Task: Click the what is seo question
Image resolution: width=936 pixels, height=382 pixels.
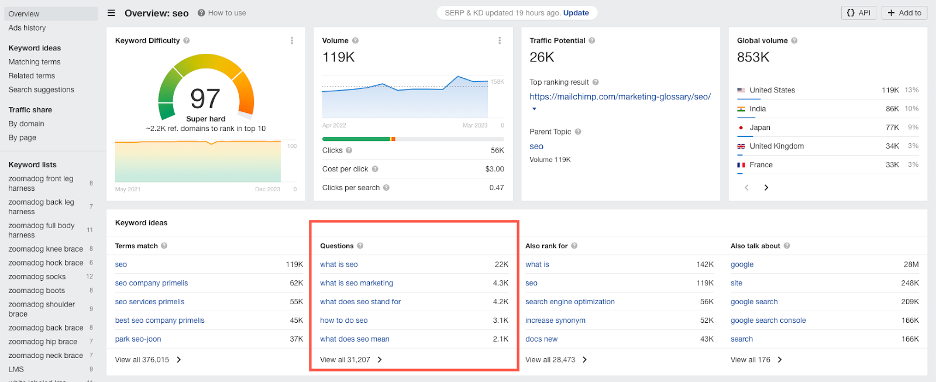Action: tap(339, 264)
